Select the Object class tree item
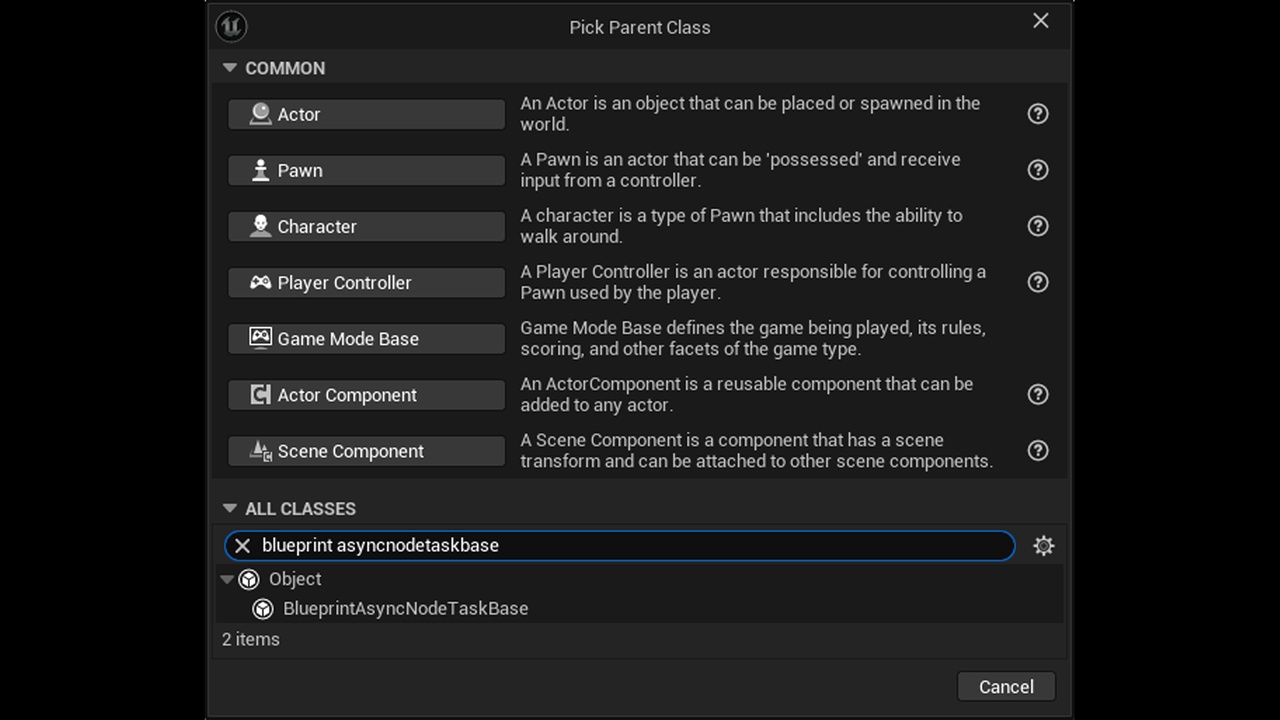 click(x=295, y=579)
